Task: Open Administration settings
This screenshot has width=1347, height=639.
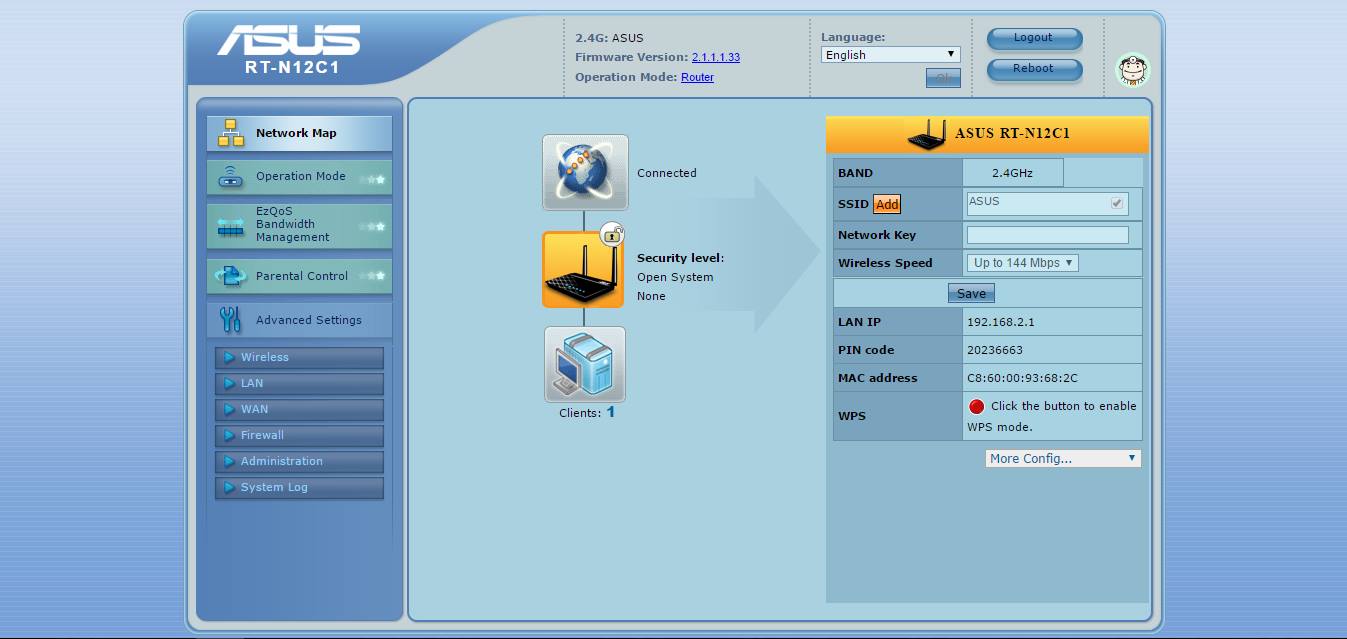Action: click(299, 462)
